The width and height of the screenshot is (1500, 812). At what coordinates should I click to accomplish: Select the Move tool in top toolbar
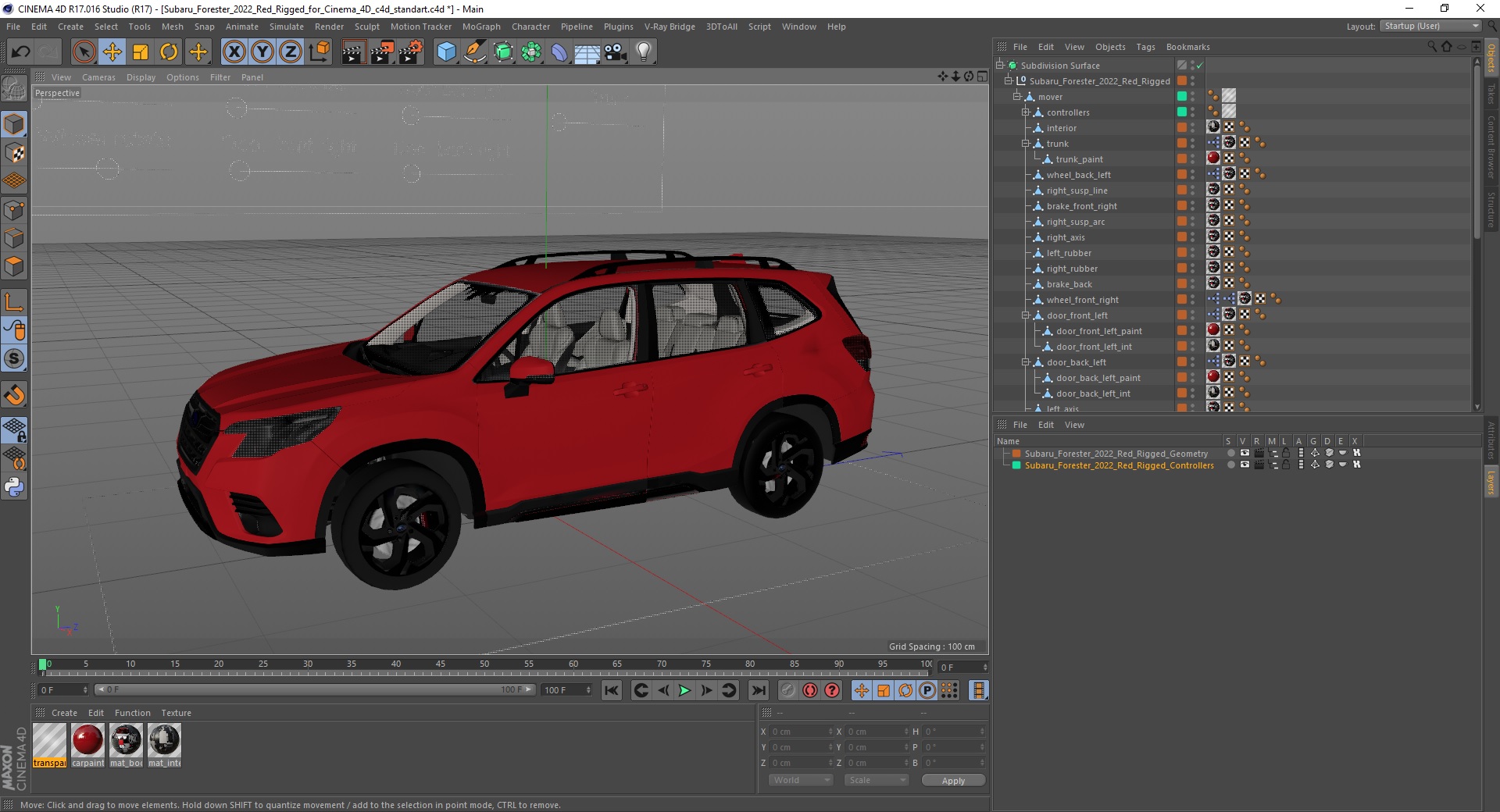pos(112,52)
